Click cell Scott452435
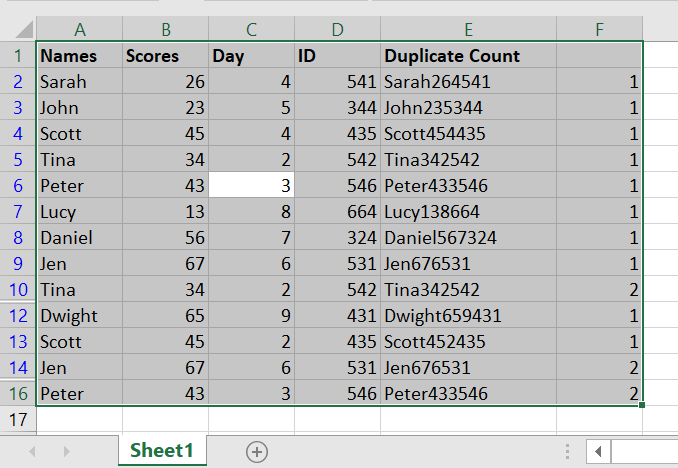The width and height of the screenshot is (678, 468). click(x=468, y=342)
